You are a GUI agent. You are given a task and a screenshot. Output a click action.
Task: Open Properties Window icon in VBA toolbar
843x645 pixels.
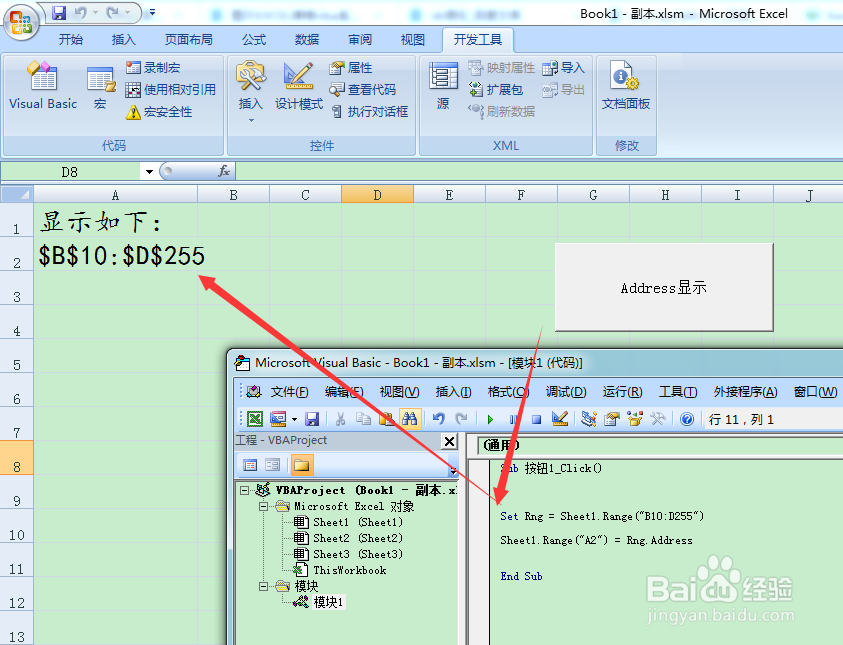612,419
